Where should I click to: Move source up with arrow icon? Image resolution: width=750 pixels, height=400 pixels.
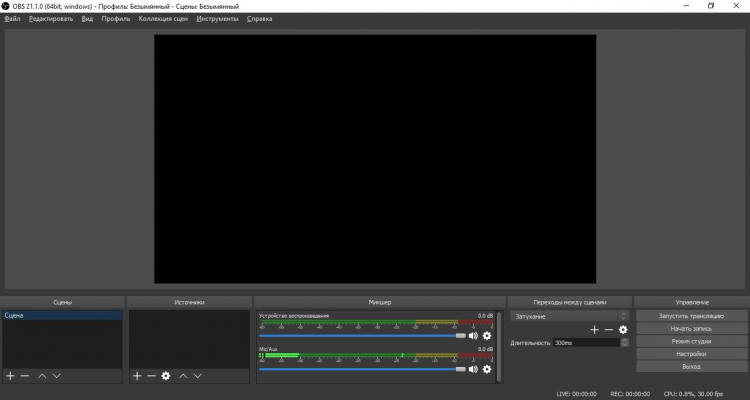[183, 376]
